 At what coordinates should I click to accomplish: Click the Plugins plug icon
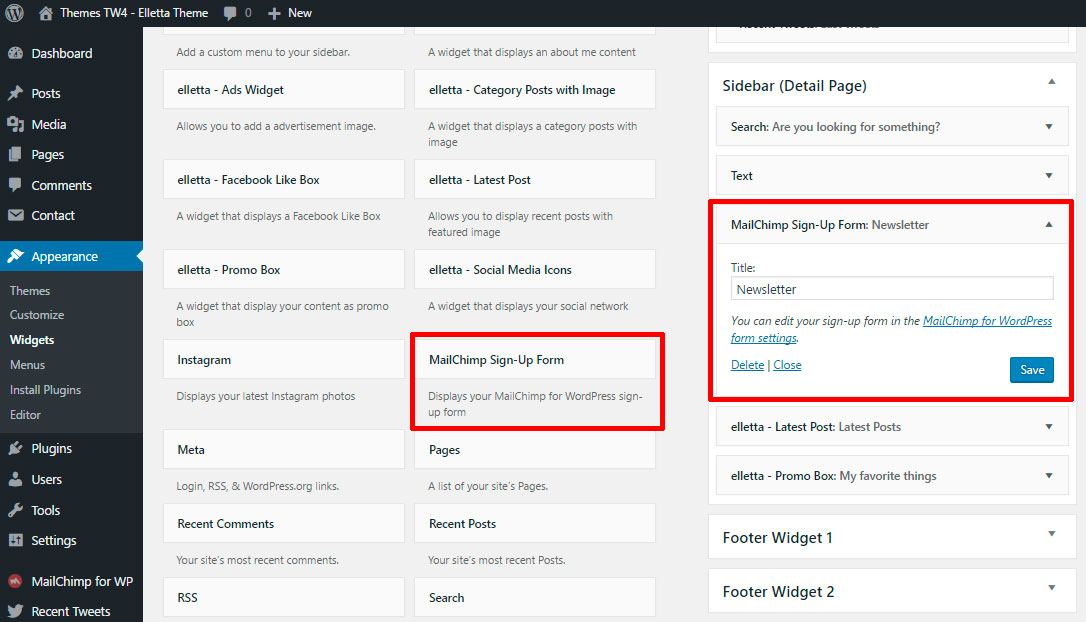(15, 448)
